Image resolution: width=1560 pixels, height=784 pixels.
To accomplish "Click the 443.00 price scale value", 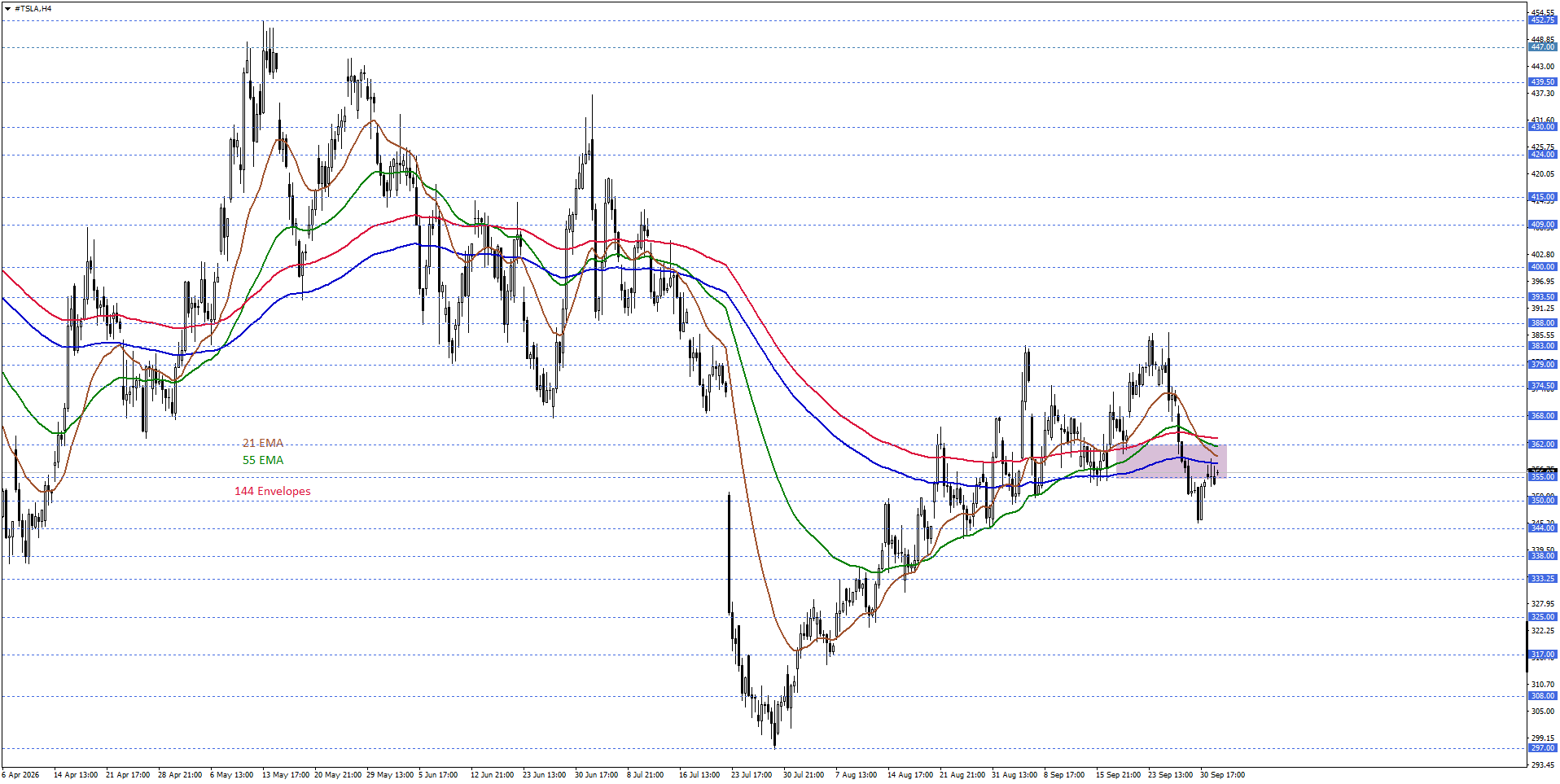I will click(1542, 67).
